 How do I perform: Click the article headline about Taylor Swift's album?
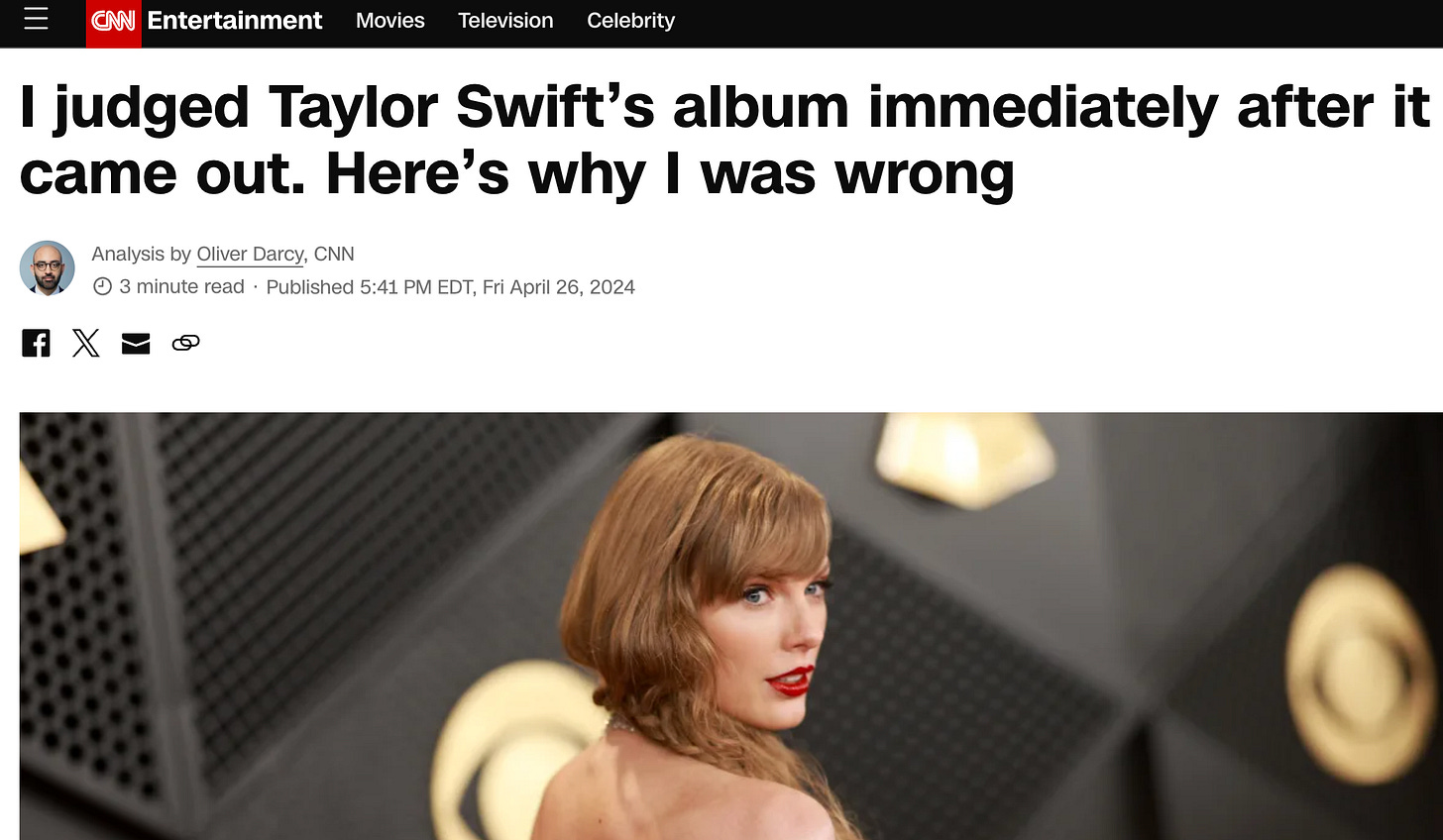pos(723,141)
